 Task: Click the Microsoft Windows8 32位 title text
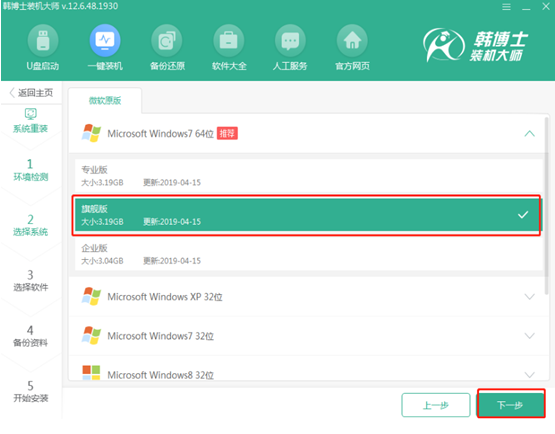click(160, 375)
